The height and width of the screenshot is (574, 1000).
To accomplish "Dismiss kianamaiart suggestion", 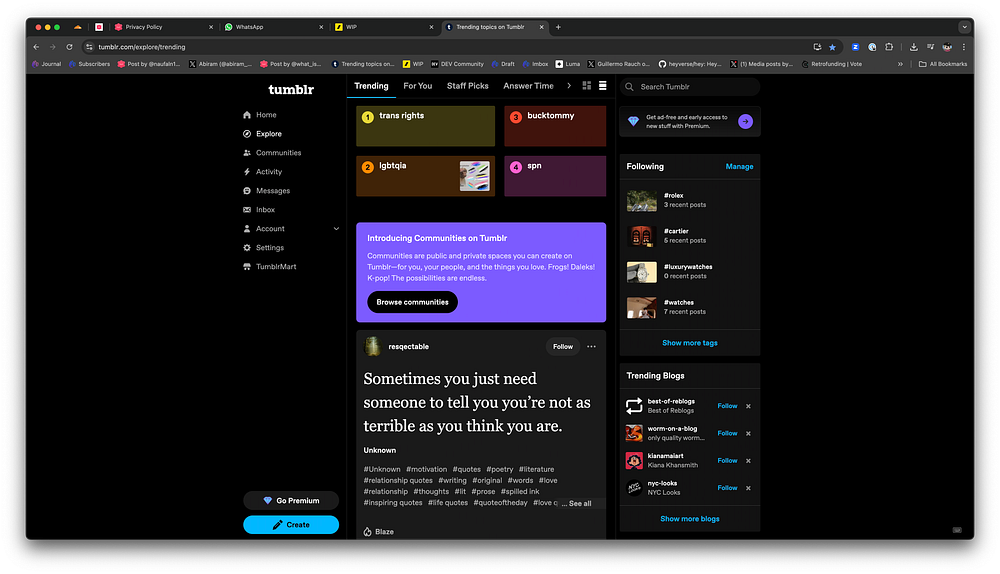I will coord(748,460).
